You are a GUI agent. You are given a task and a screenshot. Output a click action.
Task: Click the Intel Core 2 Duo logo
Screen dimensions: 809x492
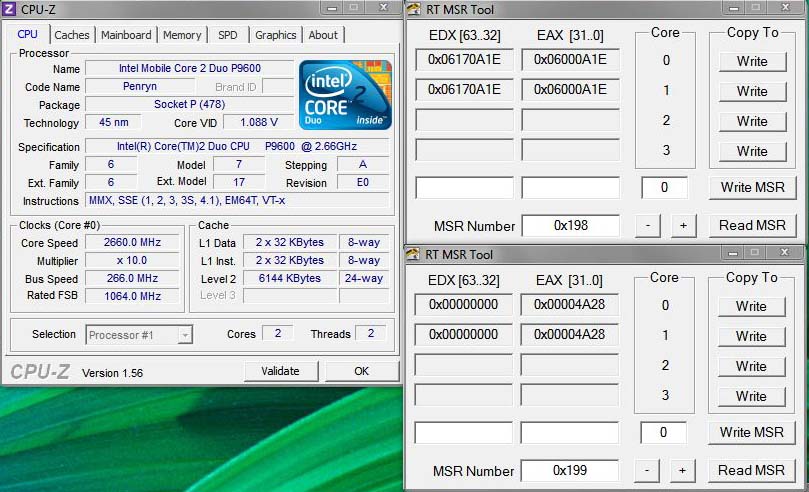click(x=345, y=95)
